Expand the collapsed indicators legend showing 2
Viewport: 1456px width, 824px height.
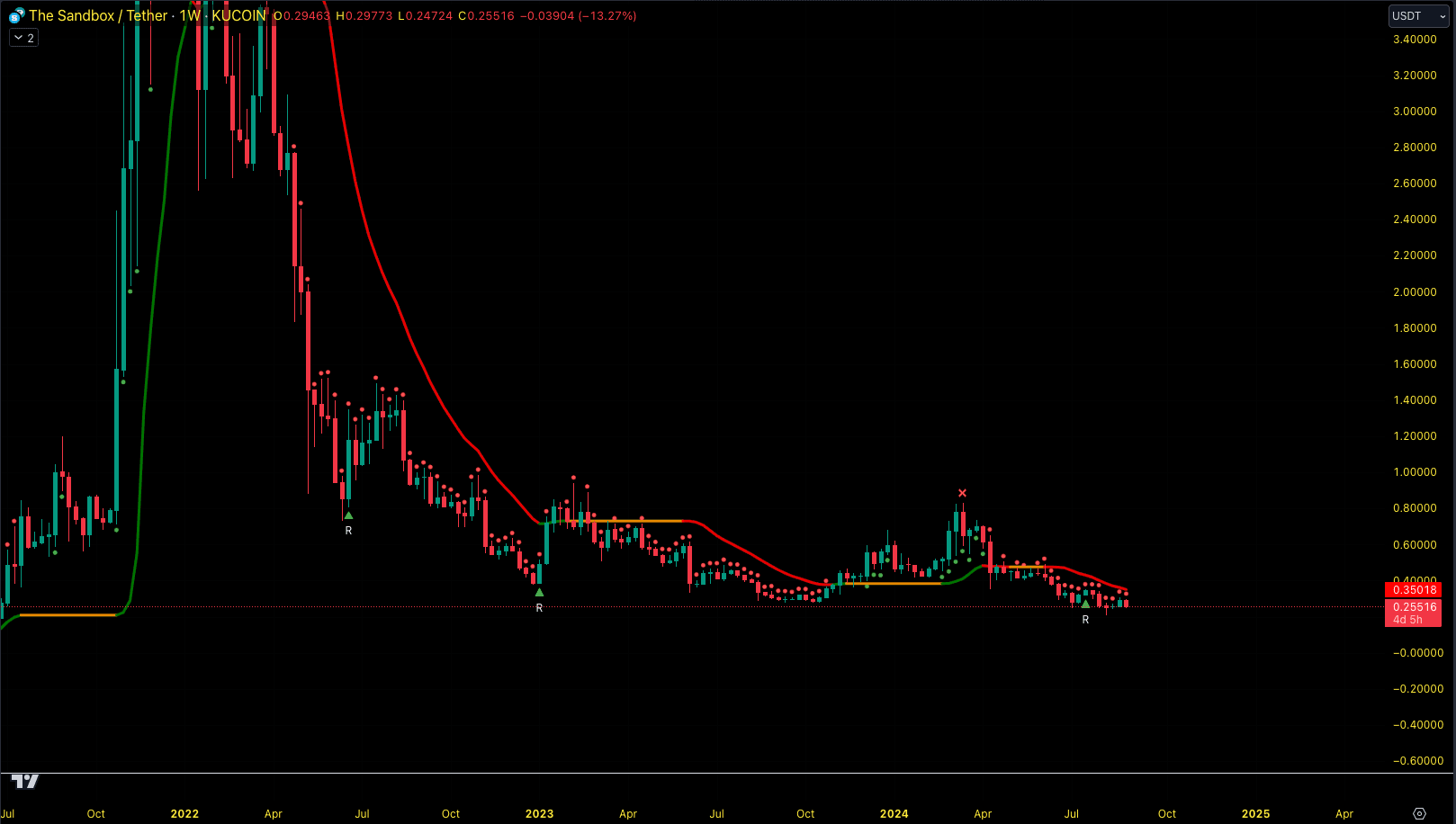pyautogui.click(x=24, y=38)
